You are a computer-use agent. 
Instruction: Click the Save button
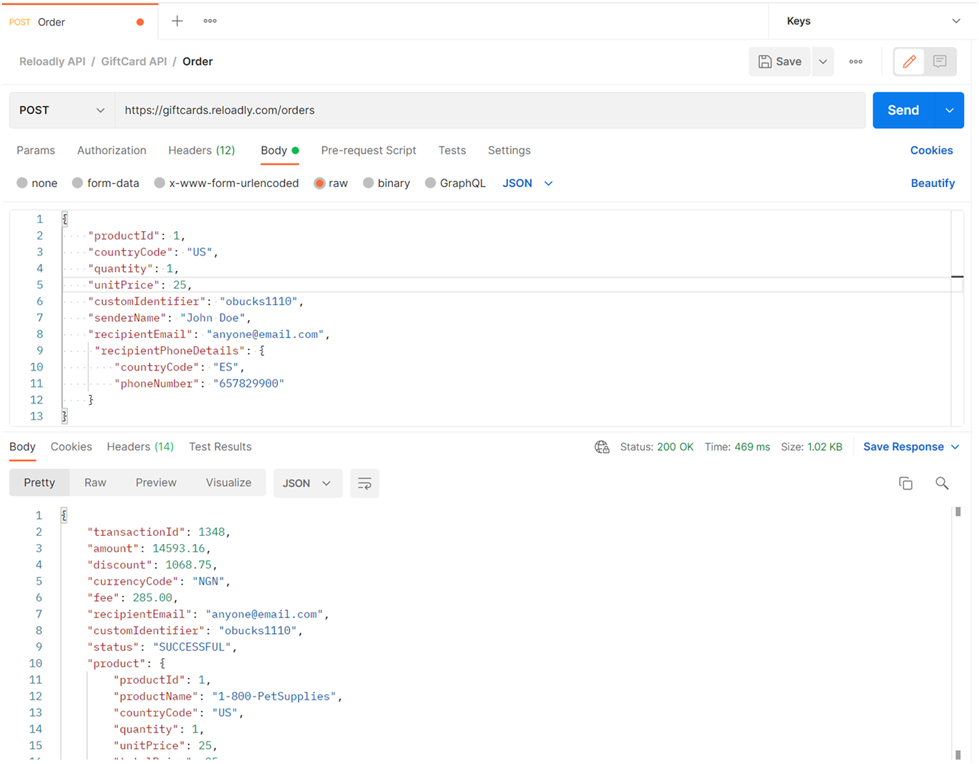(780, 62)
